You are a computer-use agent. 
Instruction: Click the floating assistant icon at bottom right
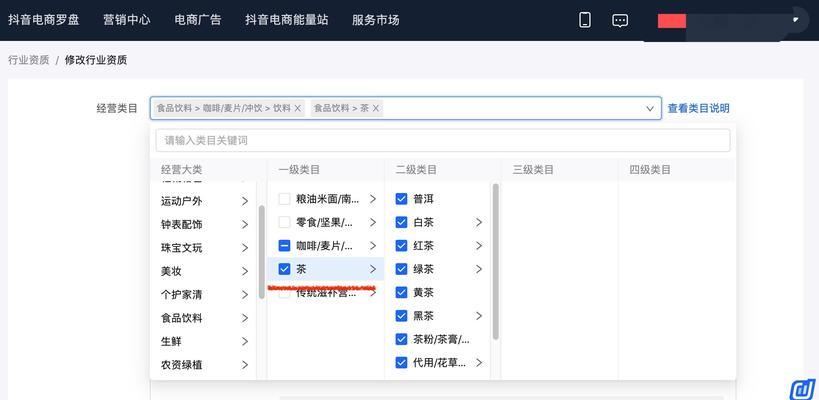point(802,389)
